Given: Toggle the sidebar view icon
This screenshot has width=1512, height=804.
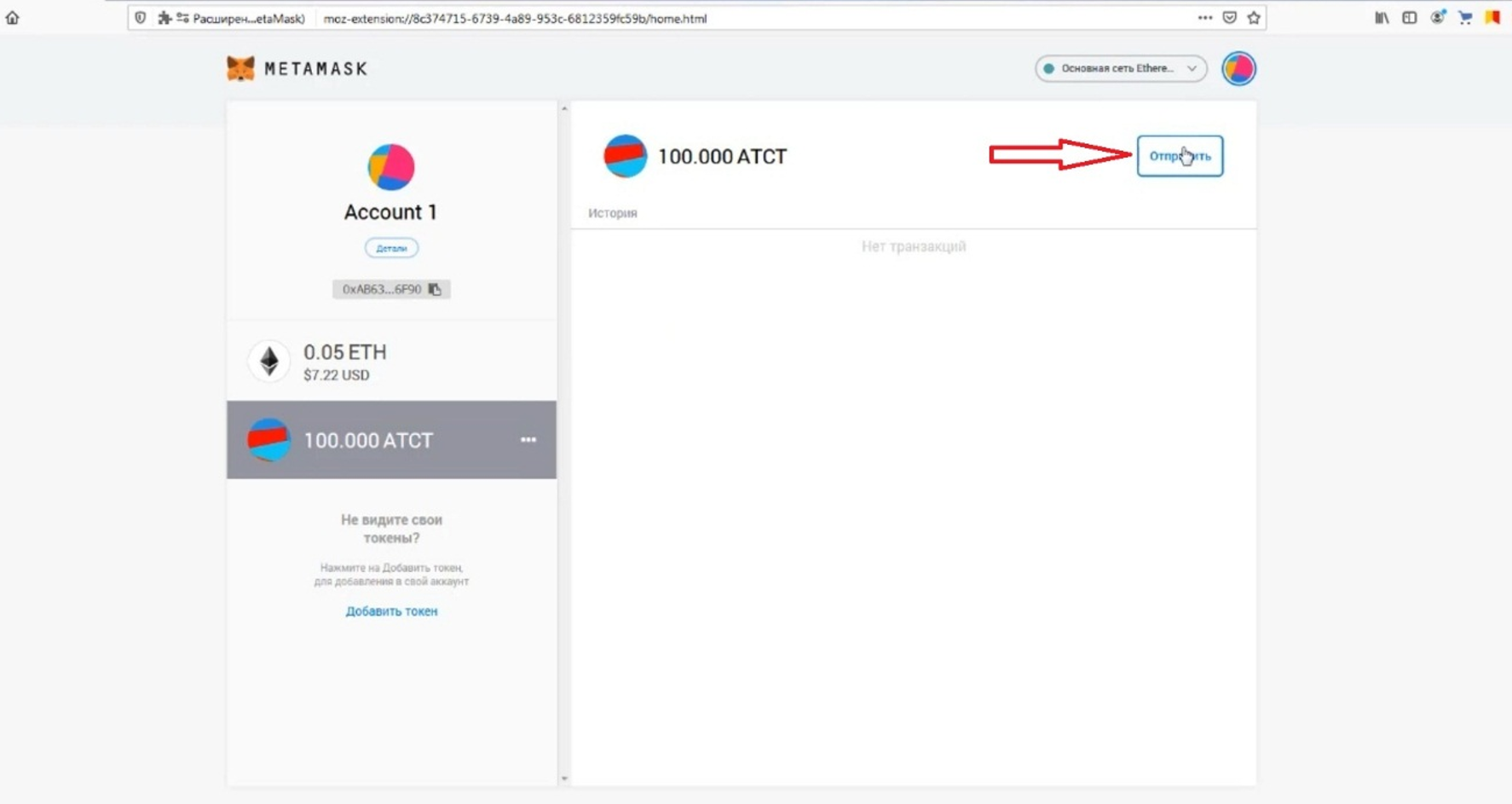Looking at the screenshot, I should [1409, 18].
